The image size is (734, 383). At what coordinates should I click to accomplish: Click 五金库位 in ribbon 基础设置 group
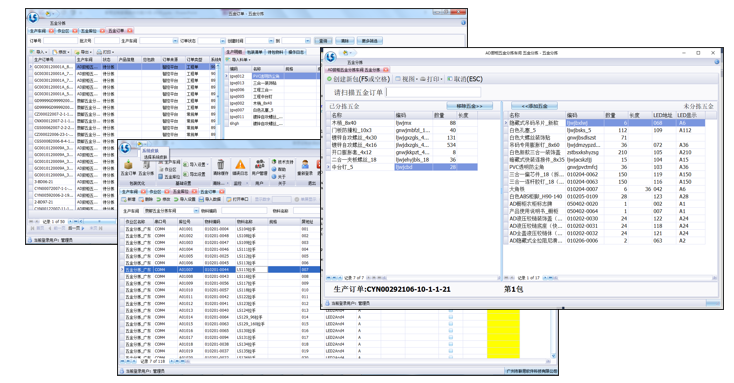coord(169,177)
